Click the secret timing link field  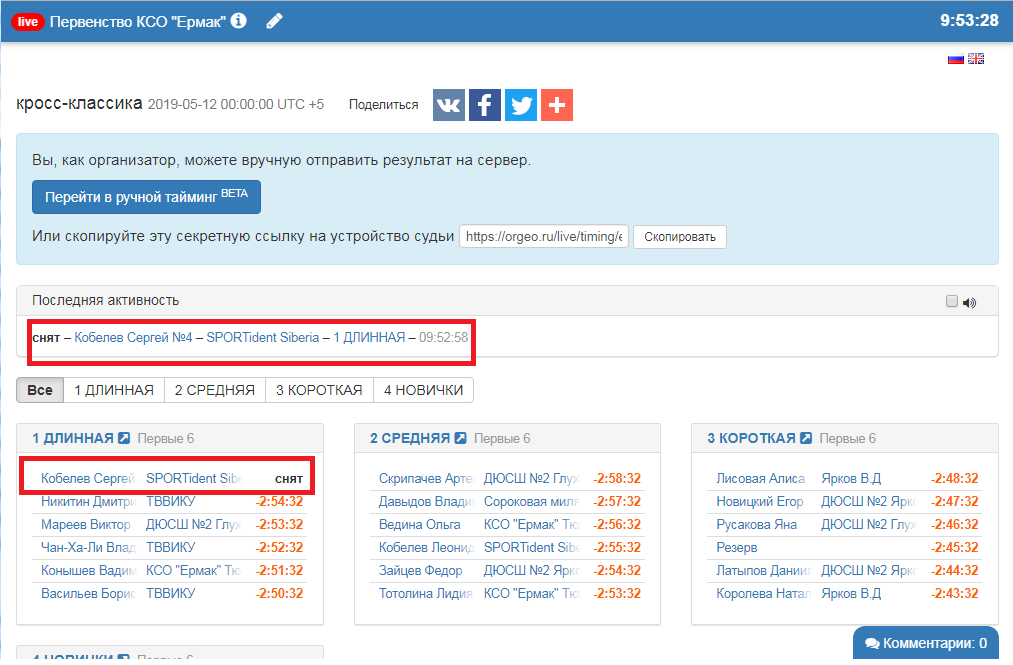(x=544, y=237)
